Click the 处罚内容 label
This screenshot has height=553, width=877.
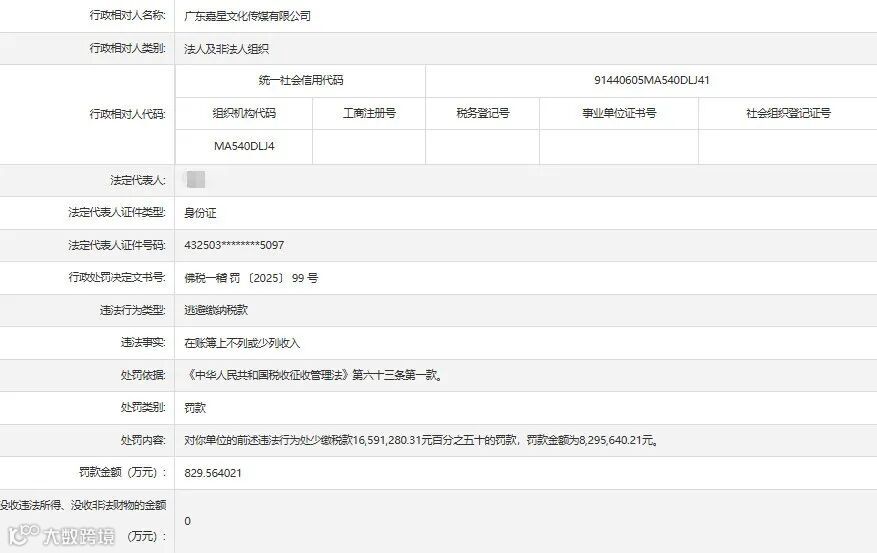click(143, 441)
